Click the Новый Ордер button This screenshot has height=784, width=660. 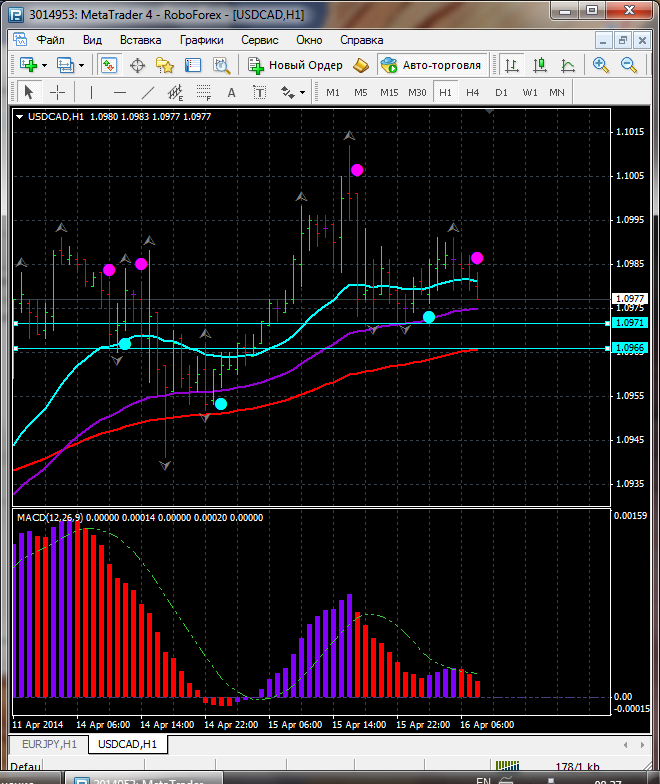296,65
